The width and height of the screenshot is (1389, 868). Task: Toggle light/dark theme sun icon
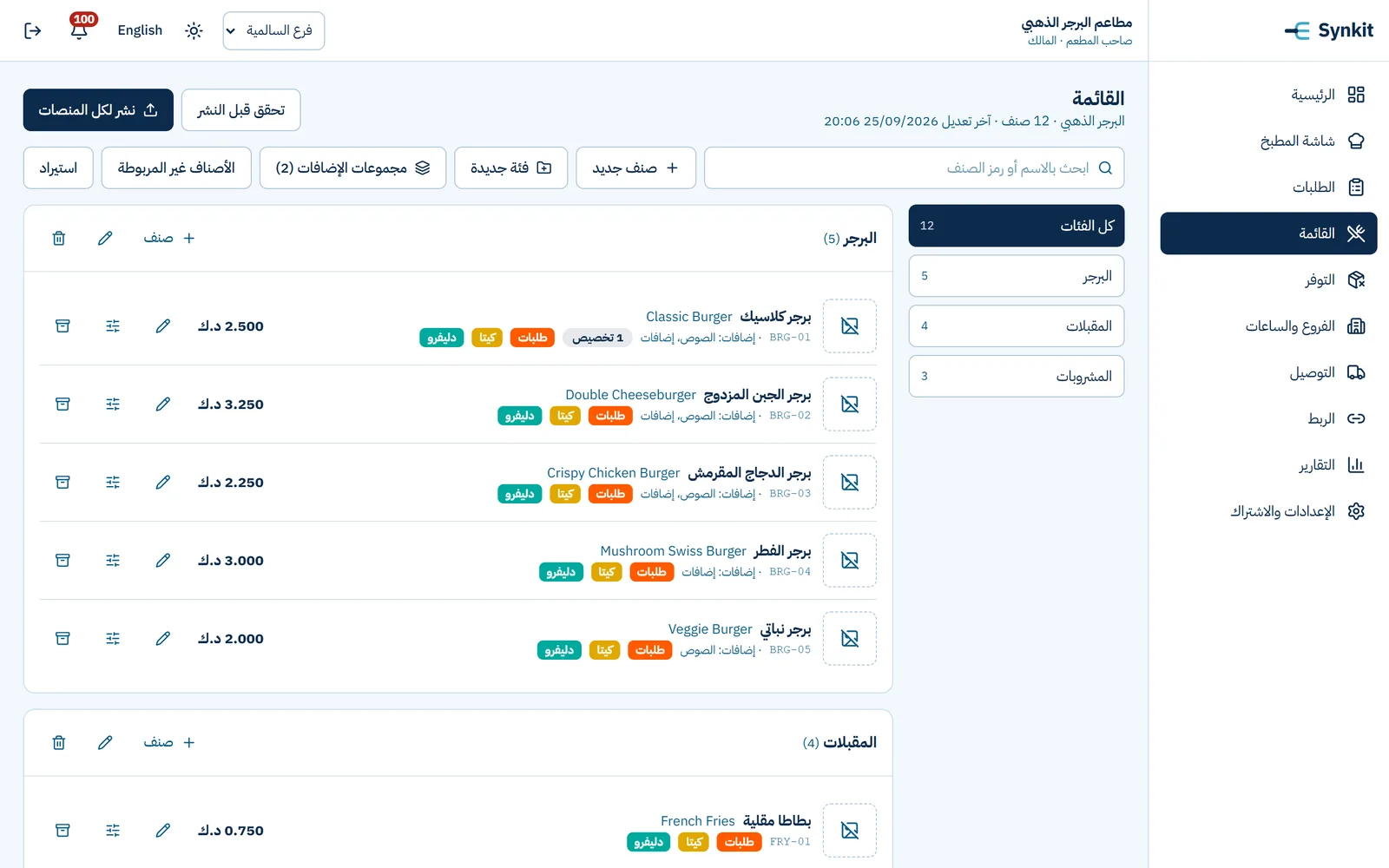[x=194, y=31]
